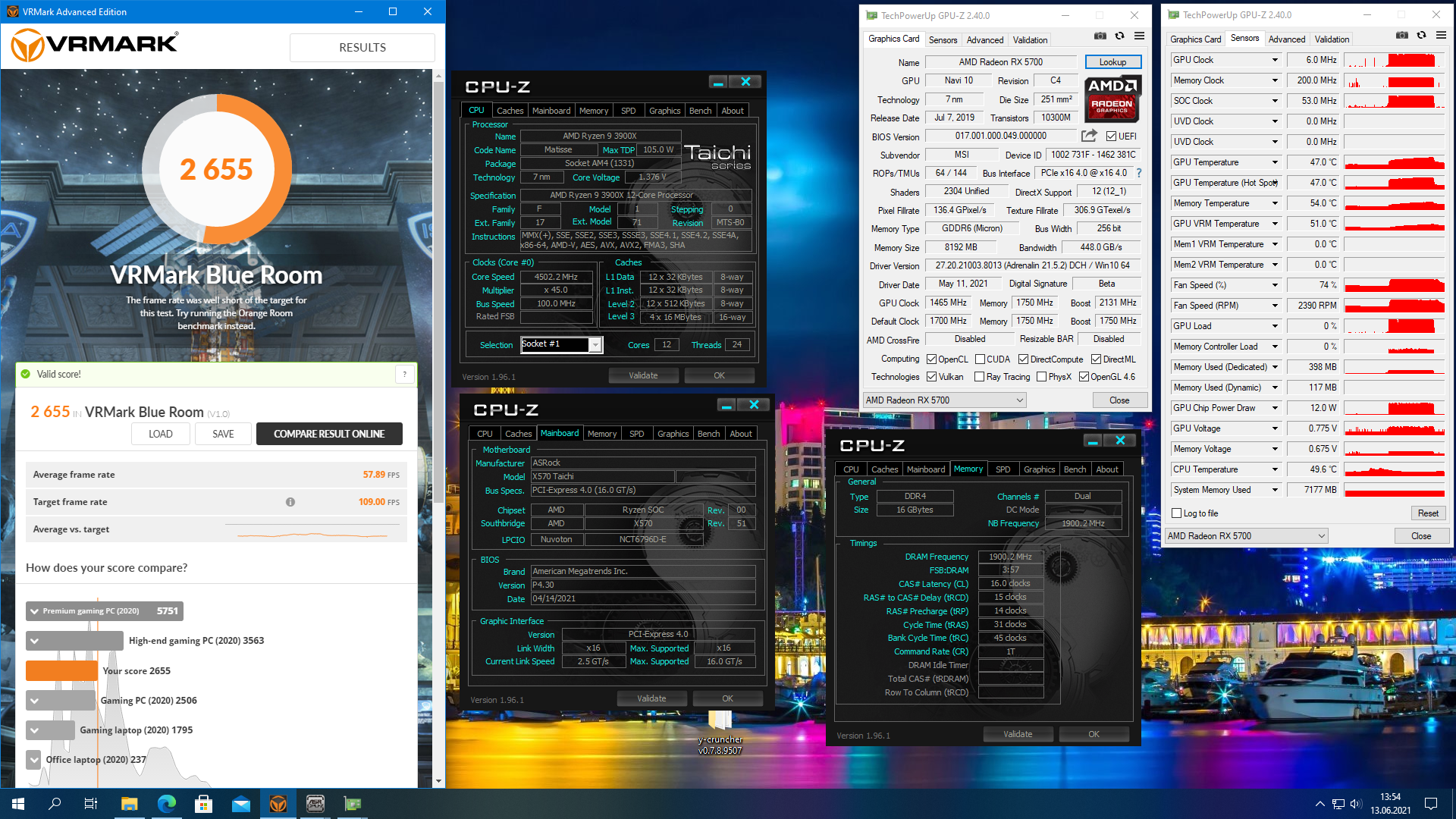Image resolution: width=1456 pixels, height=819 pixels.
Task: Click the Lookup button in GPU-Z
Action: tap(1112, 62)
